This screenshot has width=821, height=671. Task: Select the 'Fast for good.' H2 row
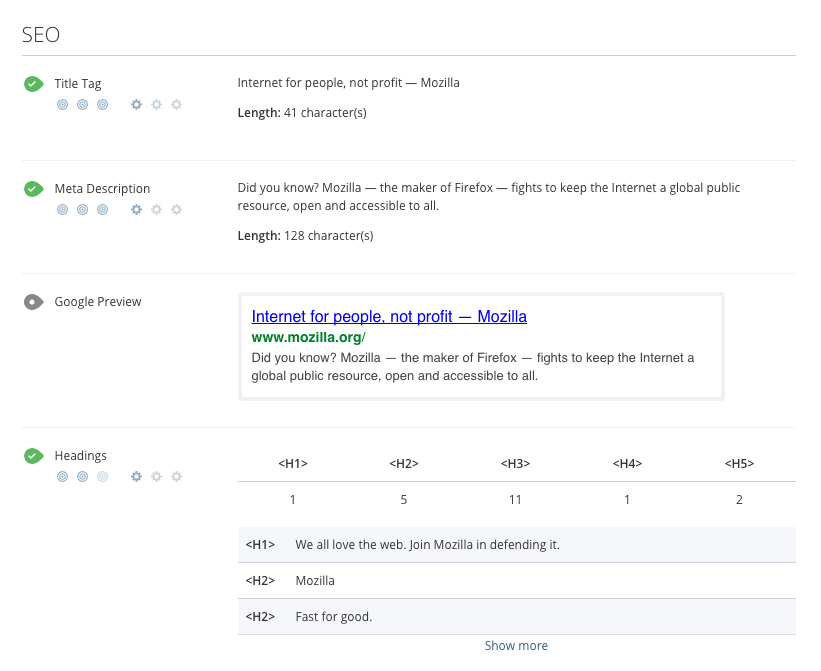(x=517, y=617)
